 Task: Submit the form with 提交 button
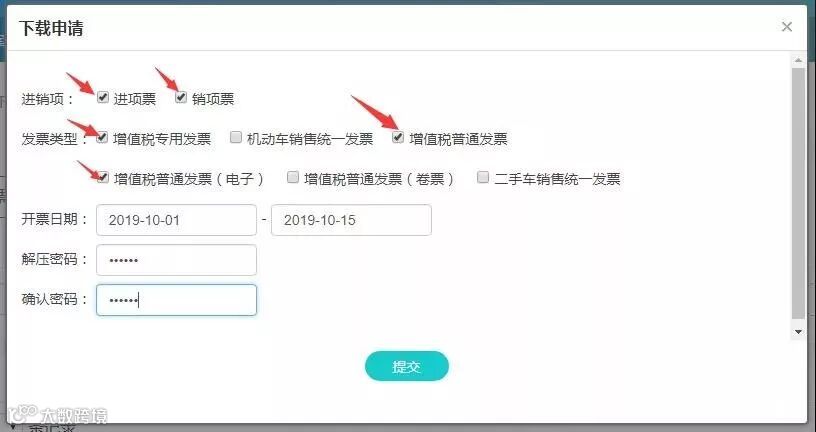point(406,366)
